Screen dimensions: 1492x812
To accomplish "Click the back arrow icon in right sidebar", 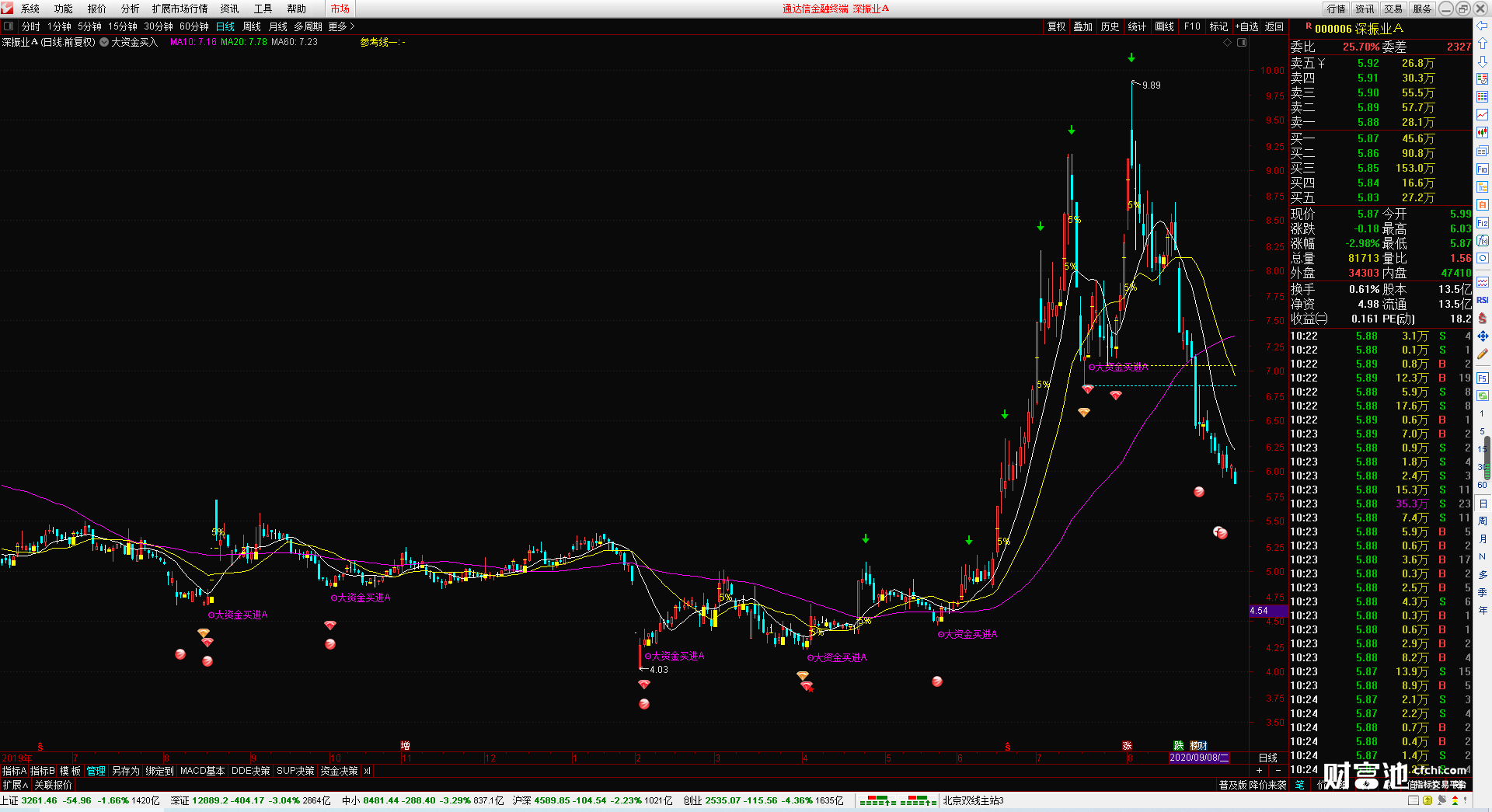I will [1483, 26].
